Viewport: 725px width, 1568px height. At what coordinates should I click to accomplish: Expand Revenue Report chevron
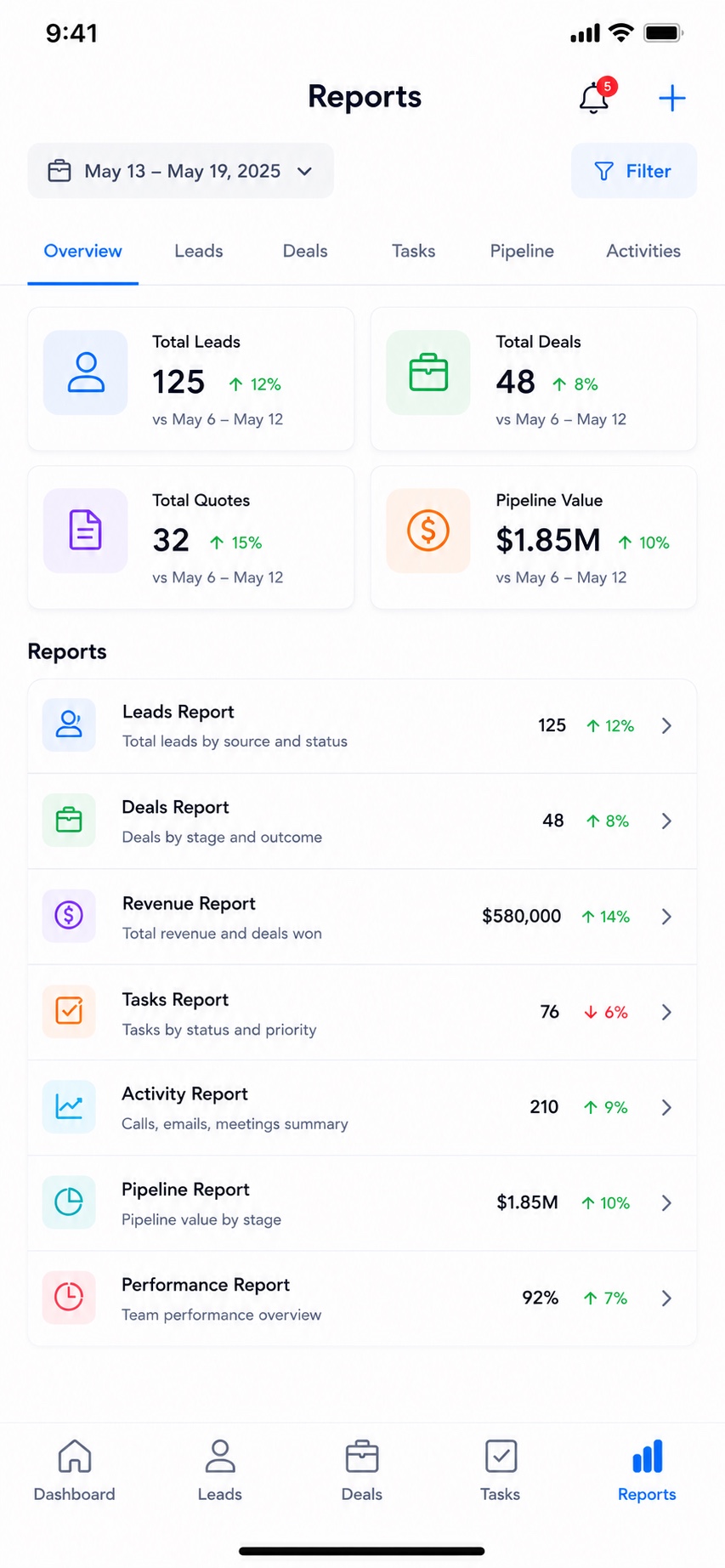tap(667, 917)
